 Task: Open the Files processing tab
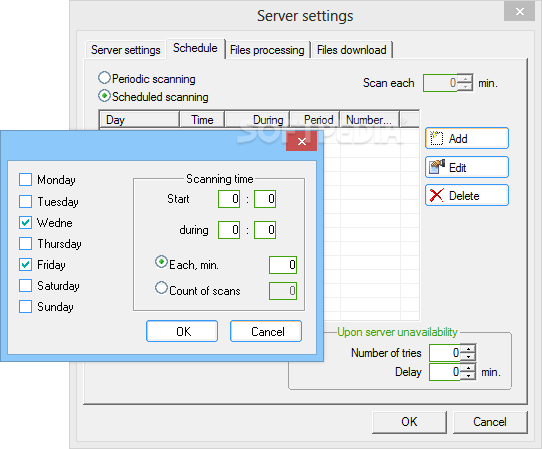click(267, 50)
